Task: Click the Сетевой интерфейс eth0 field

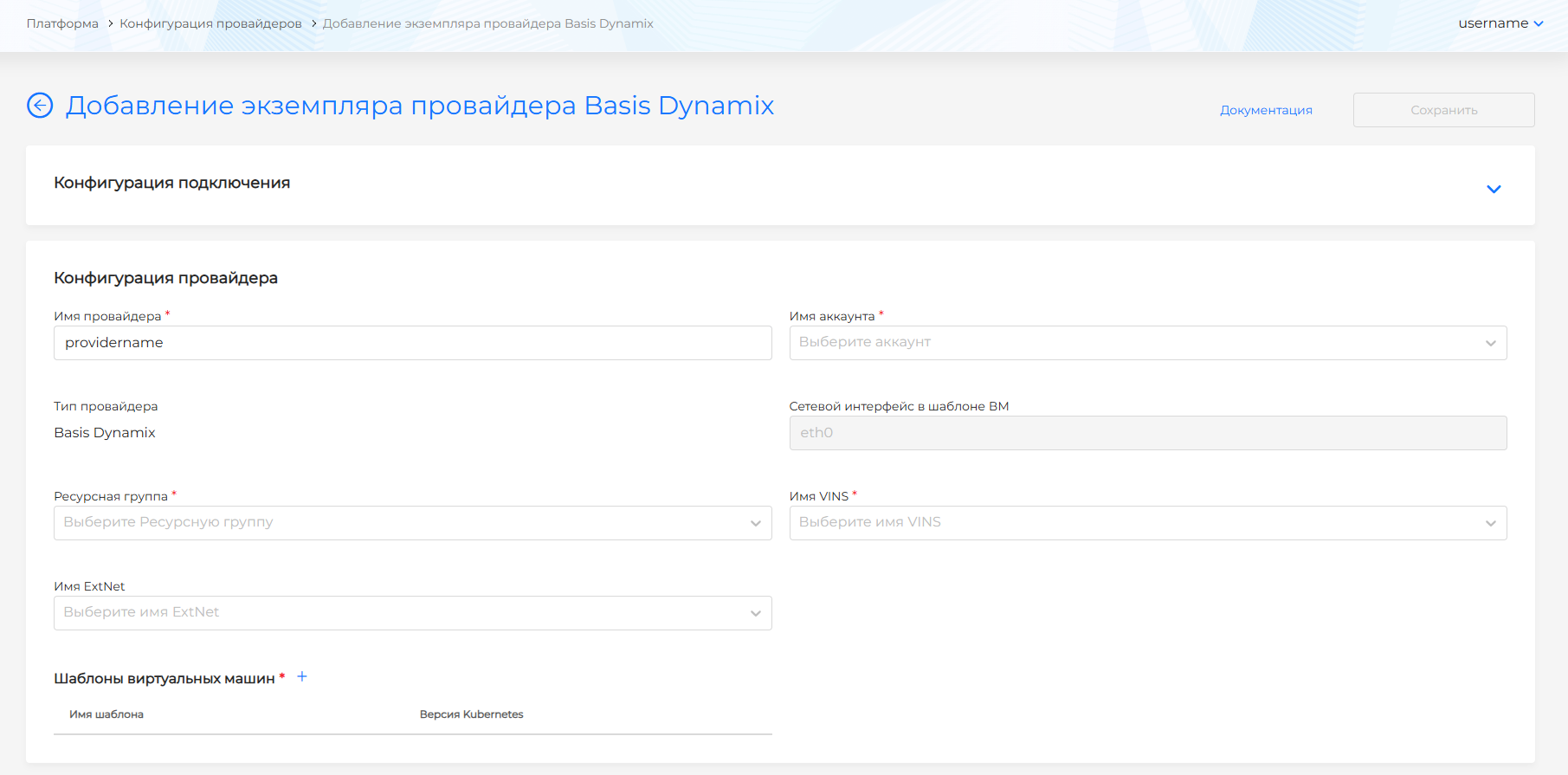Action: click(x=1147, y=433)
